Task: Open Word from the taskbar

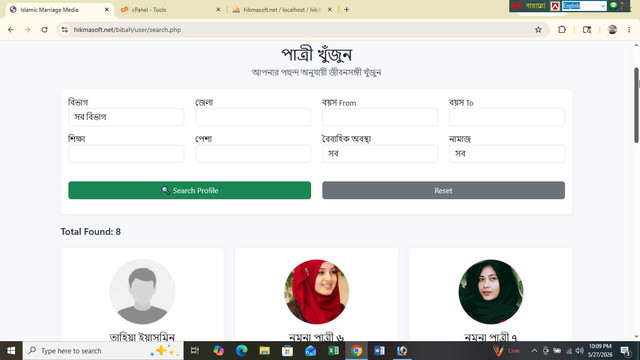Action: [379, 351]
